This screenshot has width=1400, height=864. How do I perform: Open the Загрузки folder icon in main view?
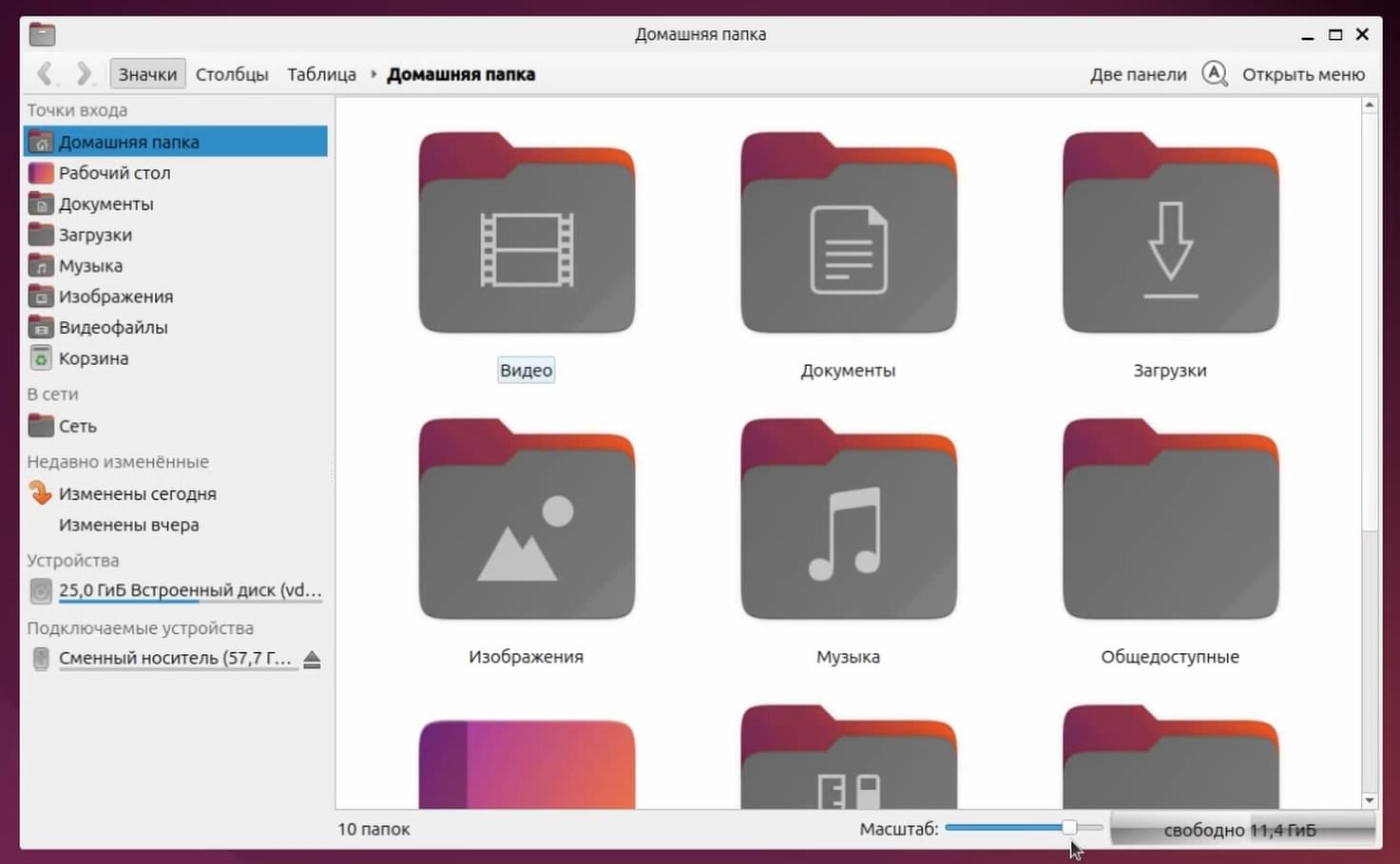[x=1171, y=233]
